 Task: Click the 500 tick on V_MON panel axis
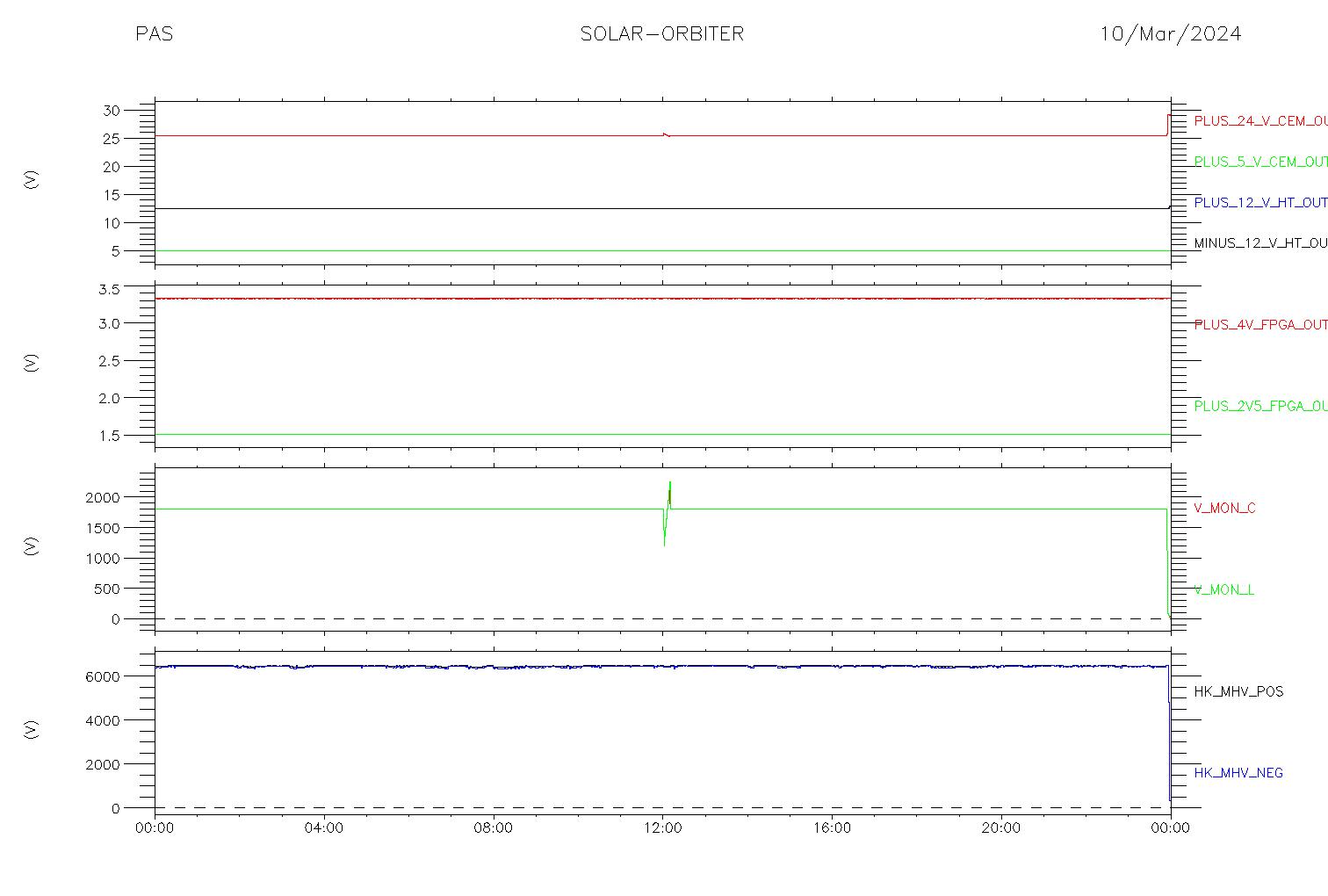[x=107, y=589]
